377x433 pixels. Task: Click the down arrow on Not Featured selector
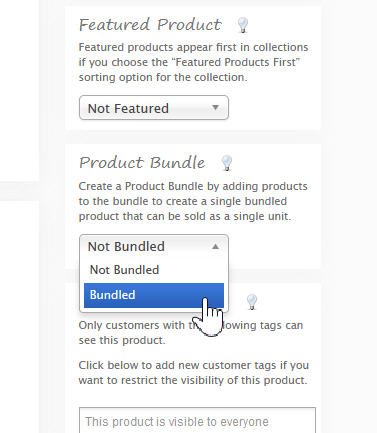click(x=215, y=107)
